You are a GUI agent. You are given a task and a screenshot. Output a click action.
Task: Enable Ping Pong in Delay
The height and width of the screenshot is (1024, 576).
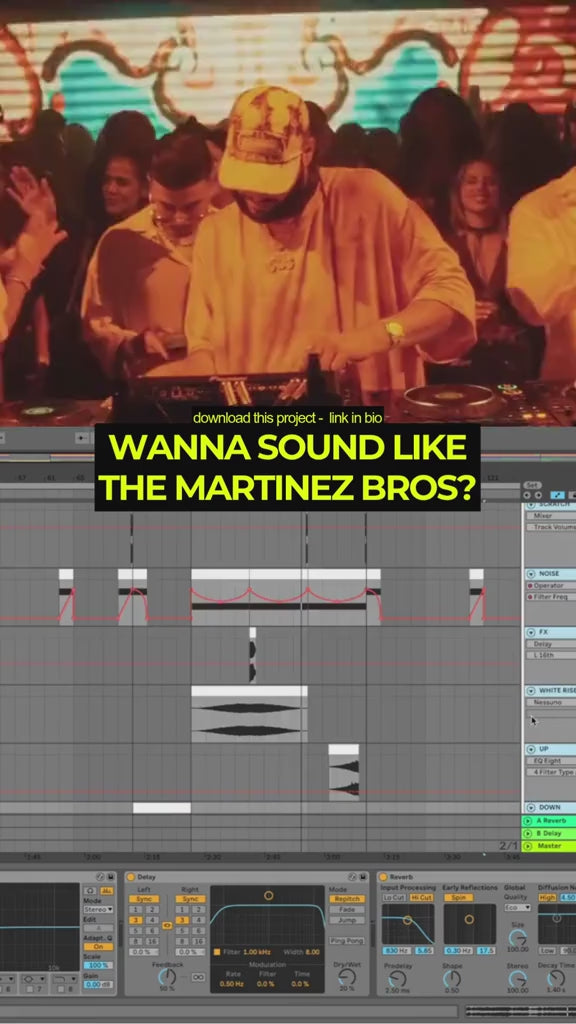(x=347, y=940)
